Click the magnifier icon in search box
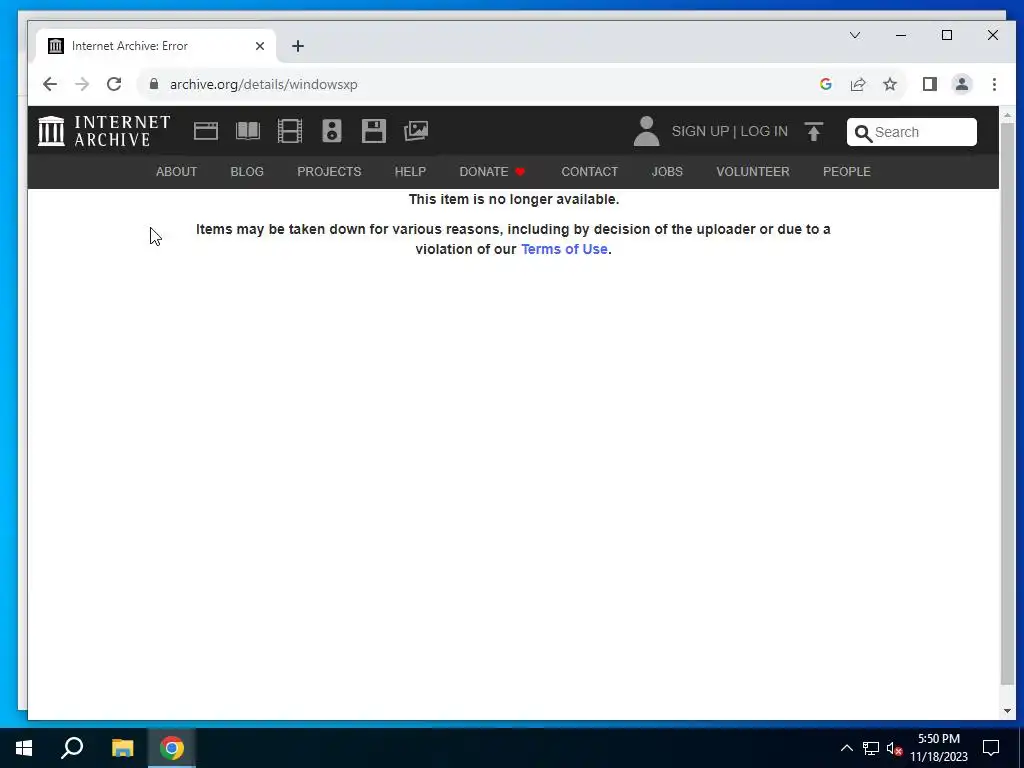This screenshot has width=1024, height=768. pyautogui.click(x=863, y=133)
